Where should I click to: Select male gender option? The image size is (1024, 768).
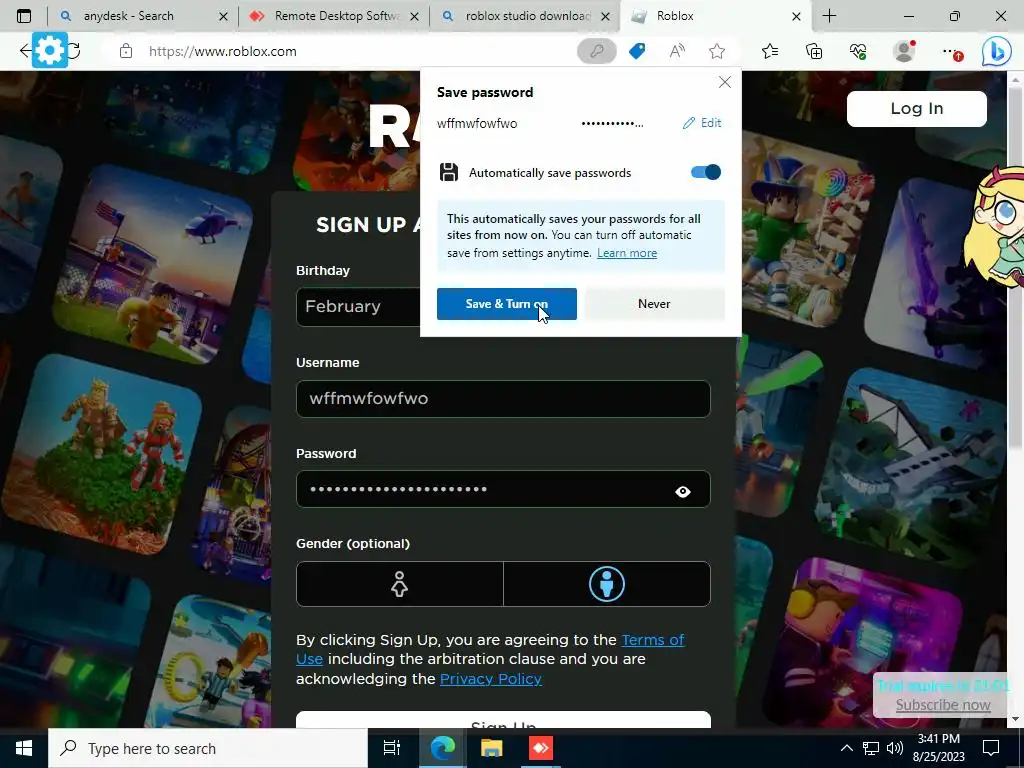(607, 584)
